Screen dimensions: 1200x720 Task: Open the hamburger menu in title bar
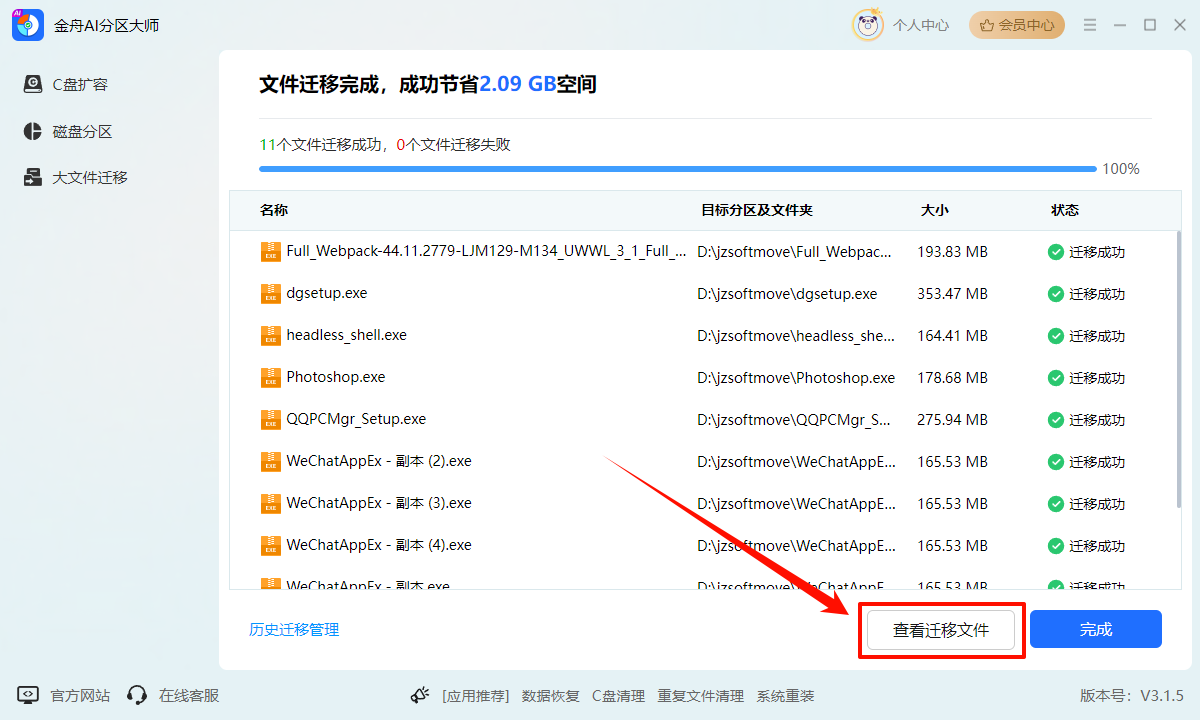[1090, 25]
